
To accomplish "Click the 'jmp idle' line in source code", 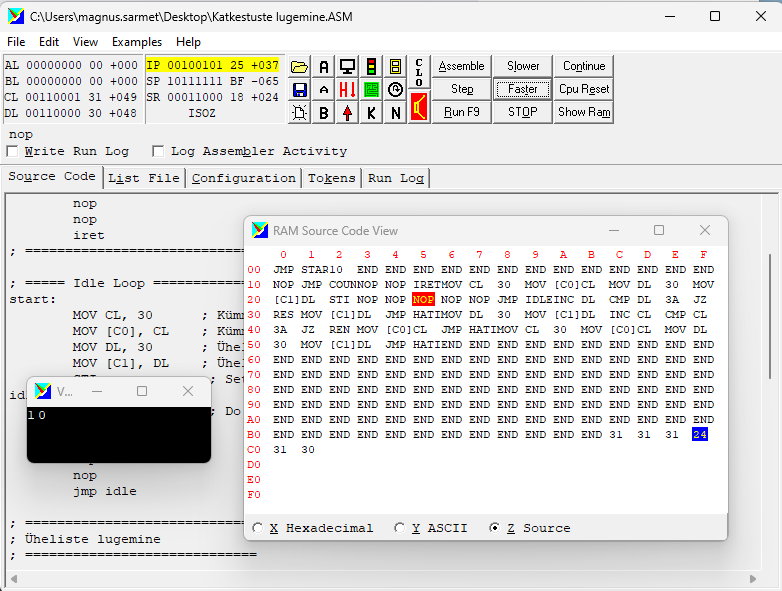I will 105,491.
